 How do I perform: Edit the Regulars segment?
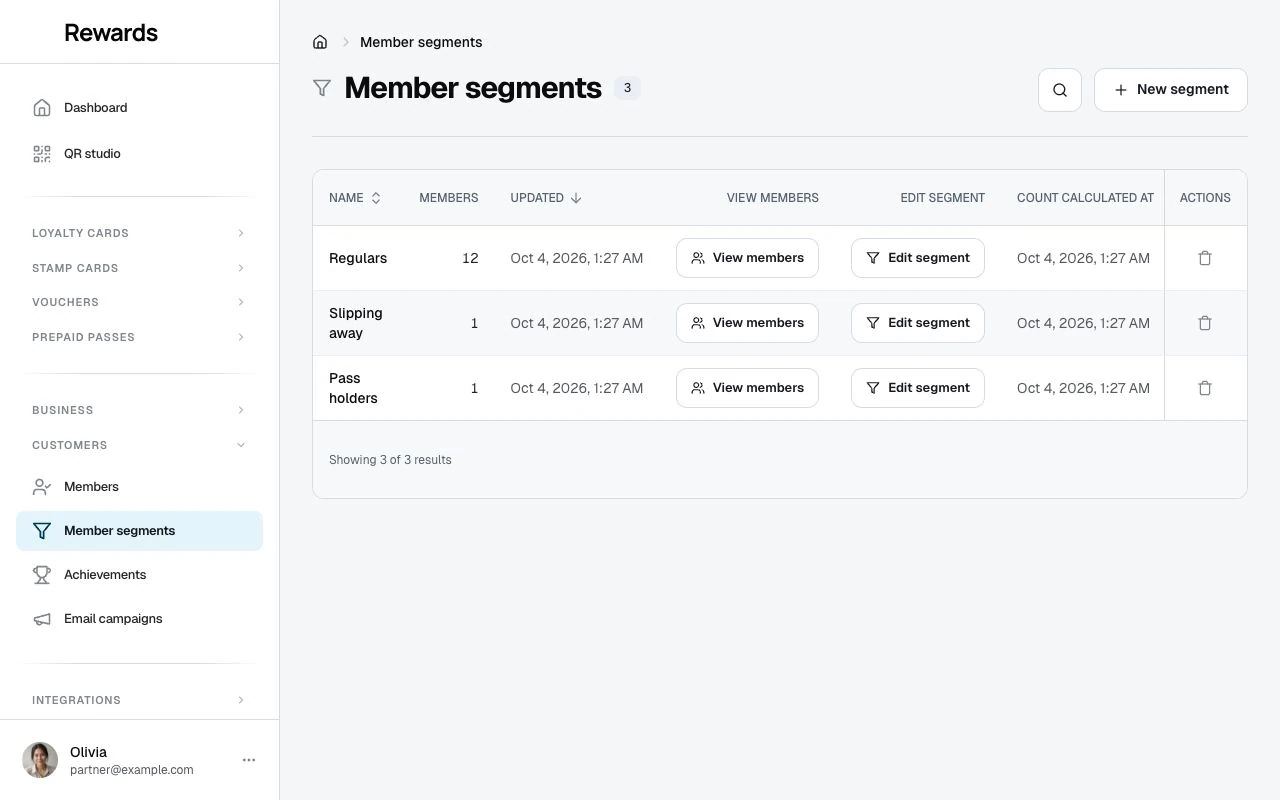[918, 258]
